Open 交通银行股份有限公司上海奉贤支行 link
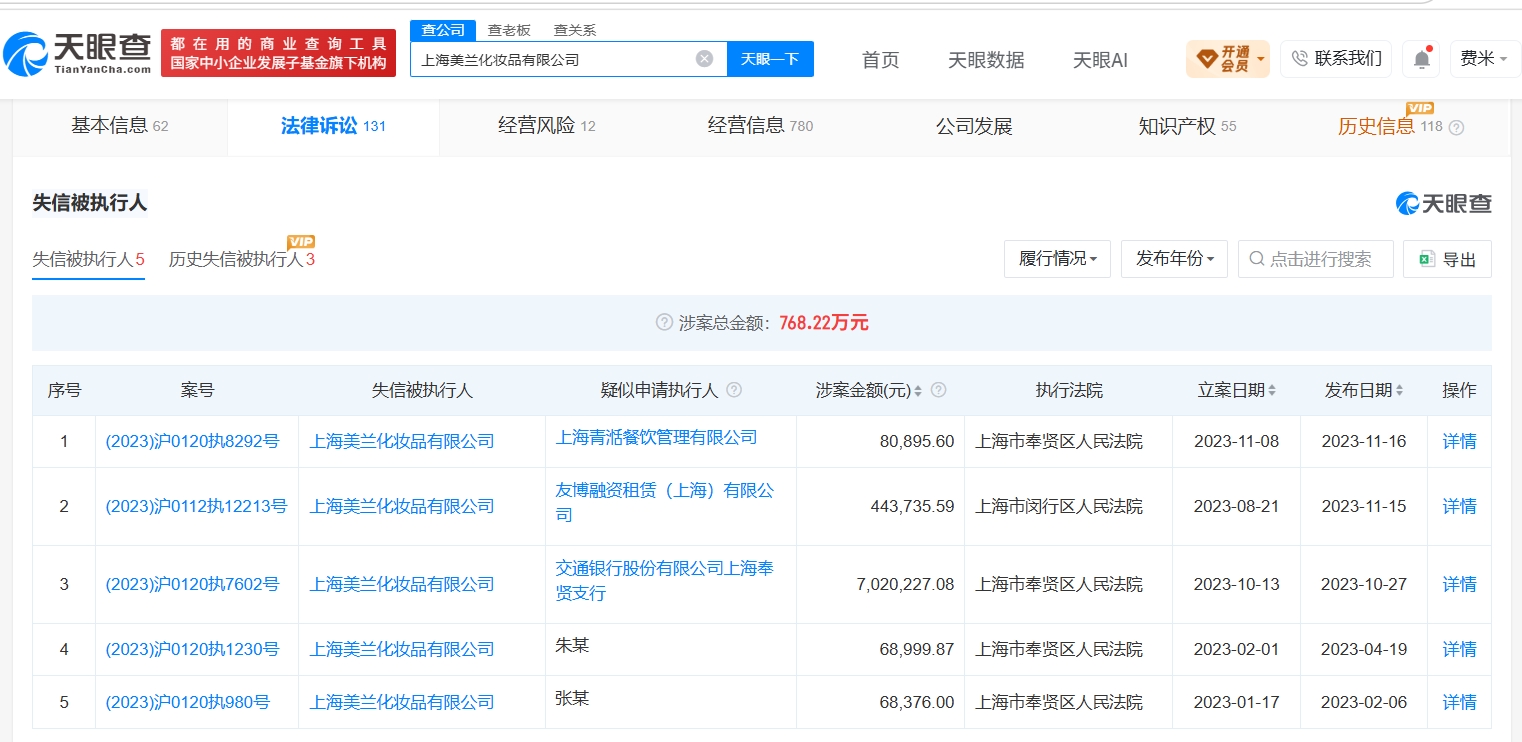1522x742 pixels. (x=665, y=581)
